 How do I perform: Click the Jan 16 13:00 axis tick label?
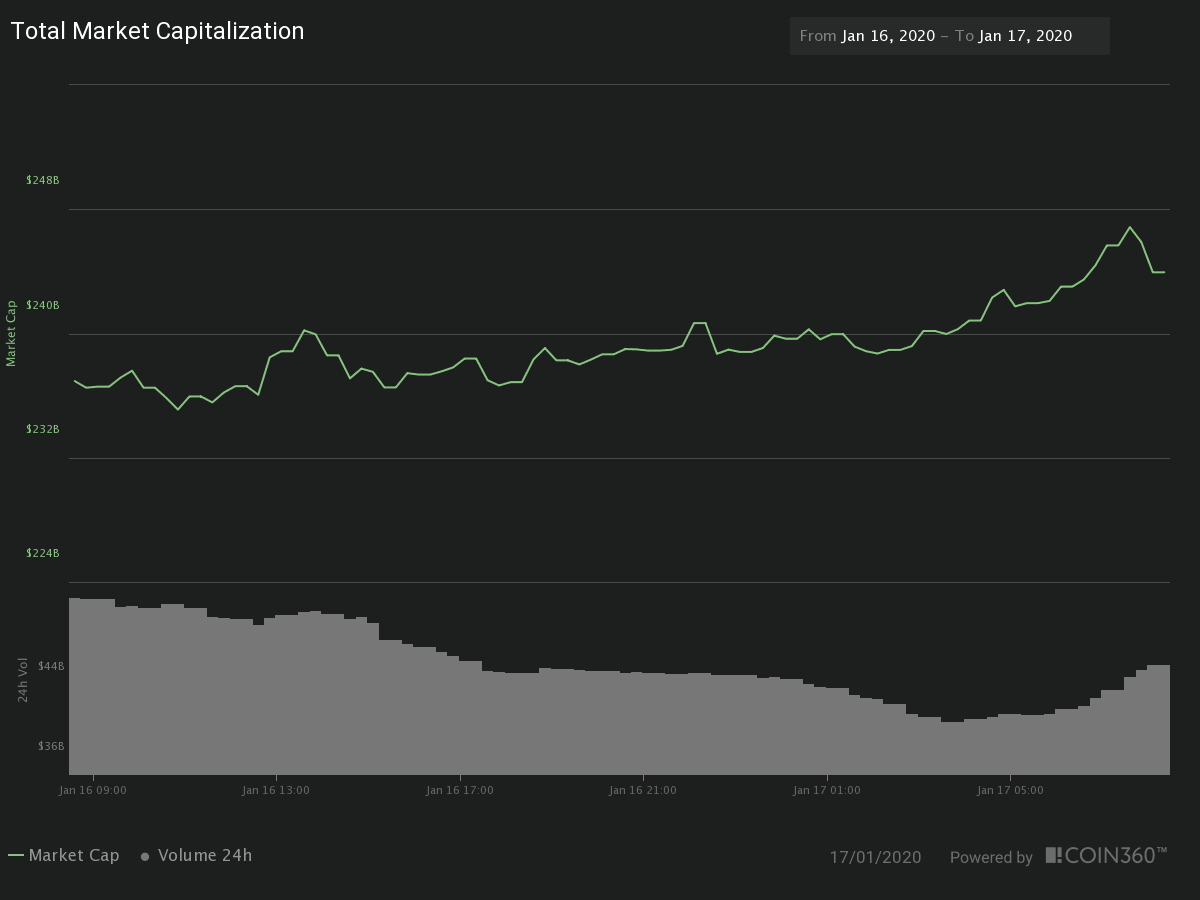point(276,789)
